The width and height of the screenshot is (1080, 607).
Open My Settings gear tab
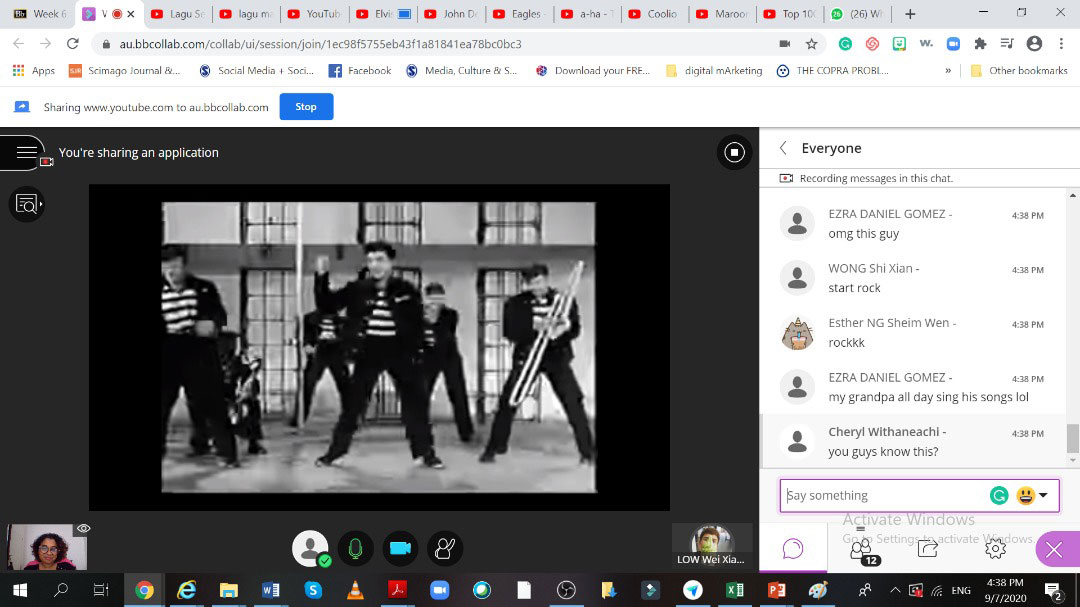pos(995,548)
